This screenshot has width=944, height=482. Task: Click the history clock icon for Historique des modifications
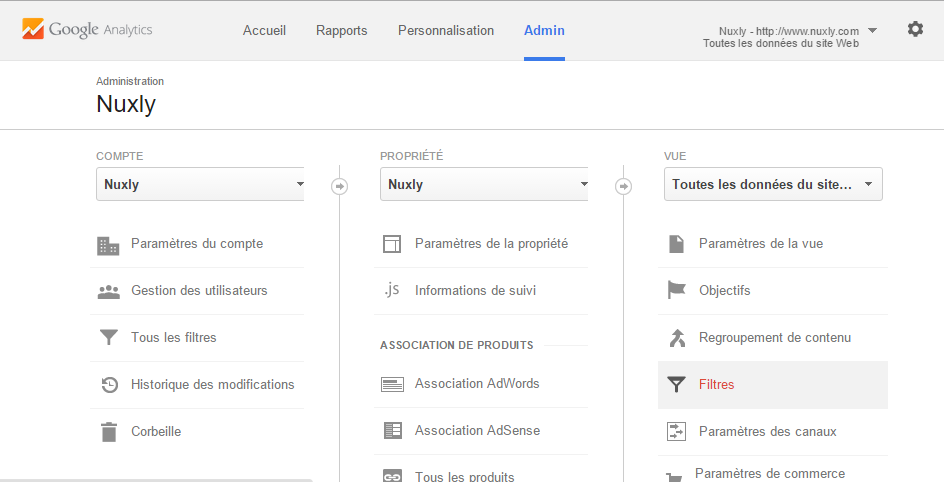[109, 385]
